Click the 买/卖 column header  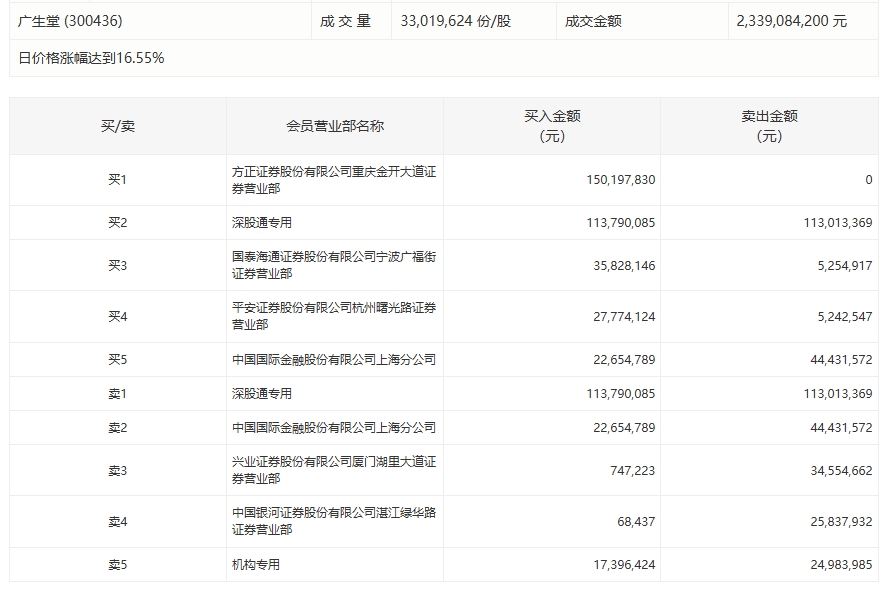tap(118, 126)
